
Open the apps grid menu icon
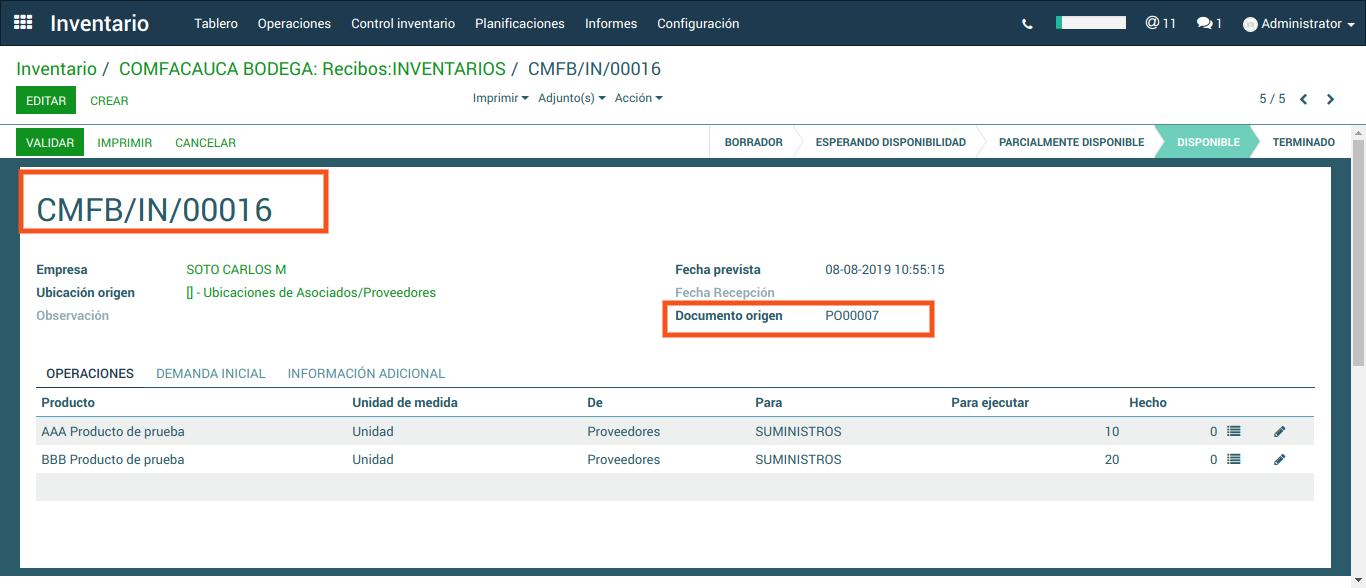coord(23,23)
